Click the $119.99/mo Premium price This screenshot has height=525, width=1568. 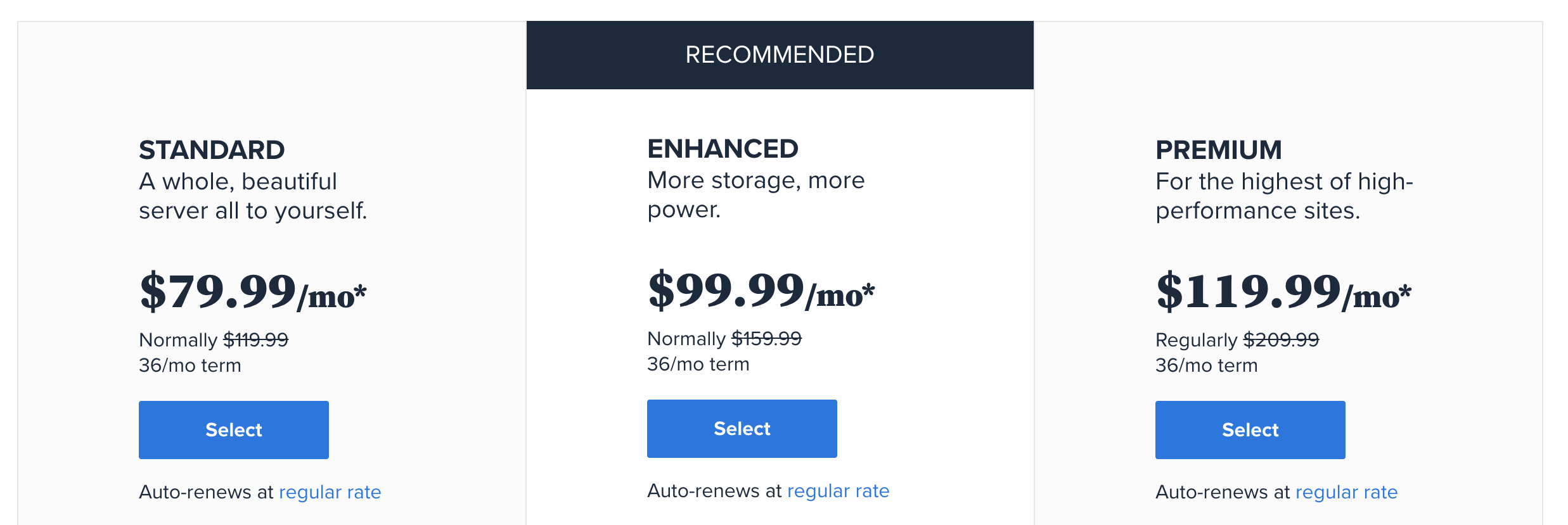[x=1283, y=291]
